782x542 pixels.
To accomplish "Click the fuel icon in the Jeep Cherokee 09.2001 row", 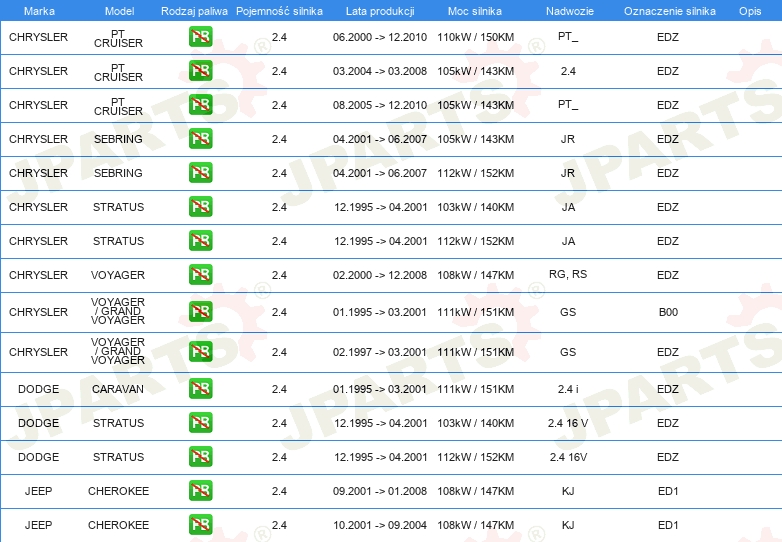I will (200, 490).
